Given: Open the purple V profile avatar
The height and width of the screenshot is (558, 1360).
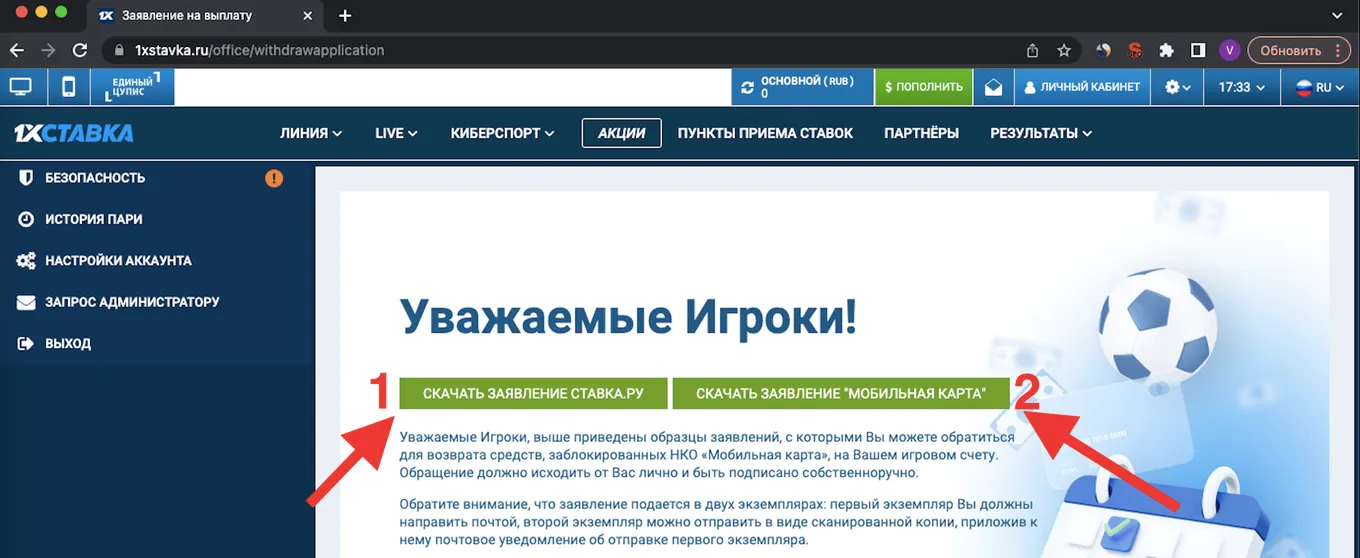Looking at the screenshot, I should [1229, 50].
